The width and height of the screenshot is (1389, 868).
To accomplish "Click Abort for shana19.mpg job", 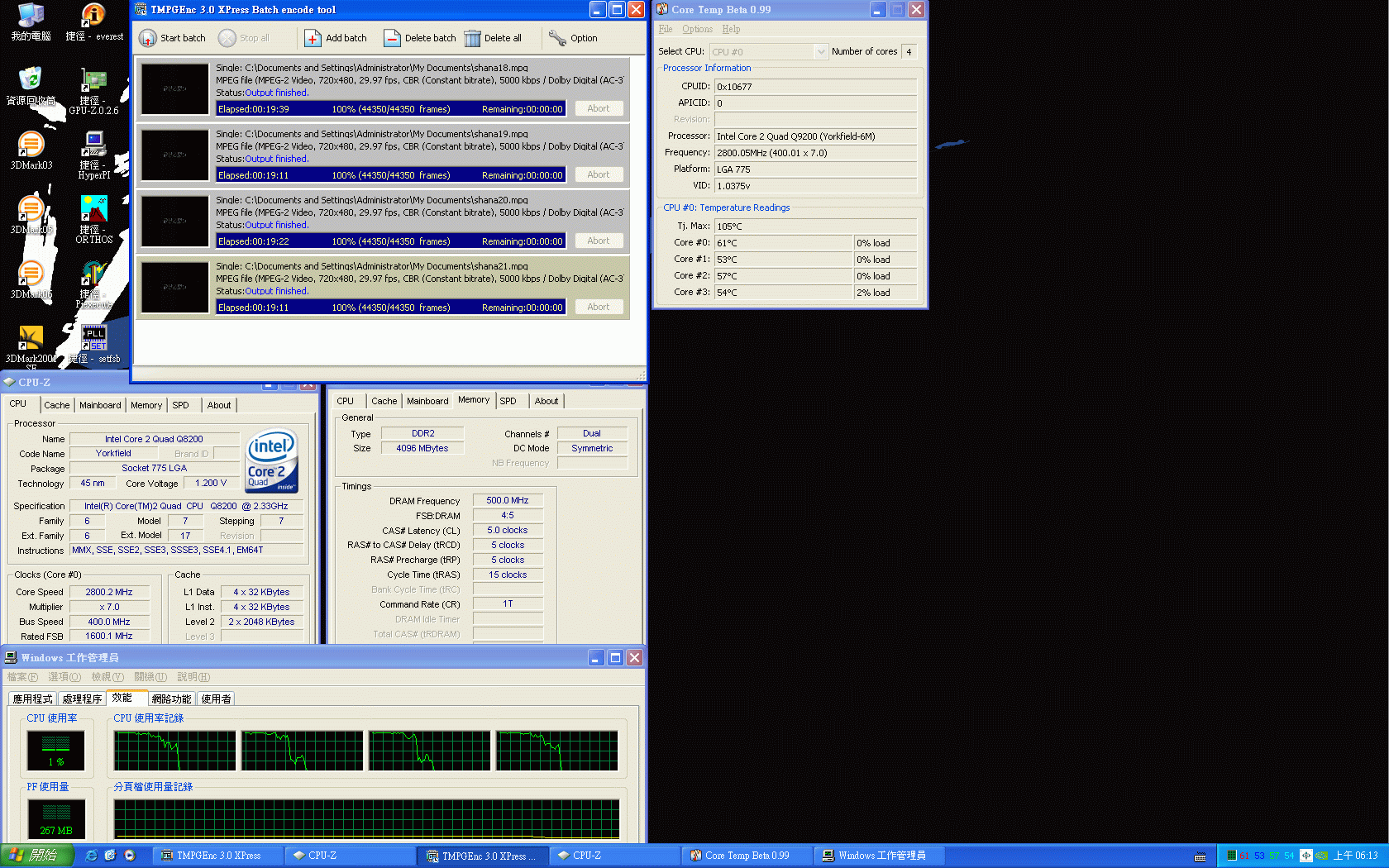I will point(598,174).
